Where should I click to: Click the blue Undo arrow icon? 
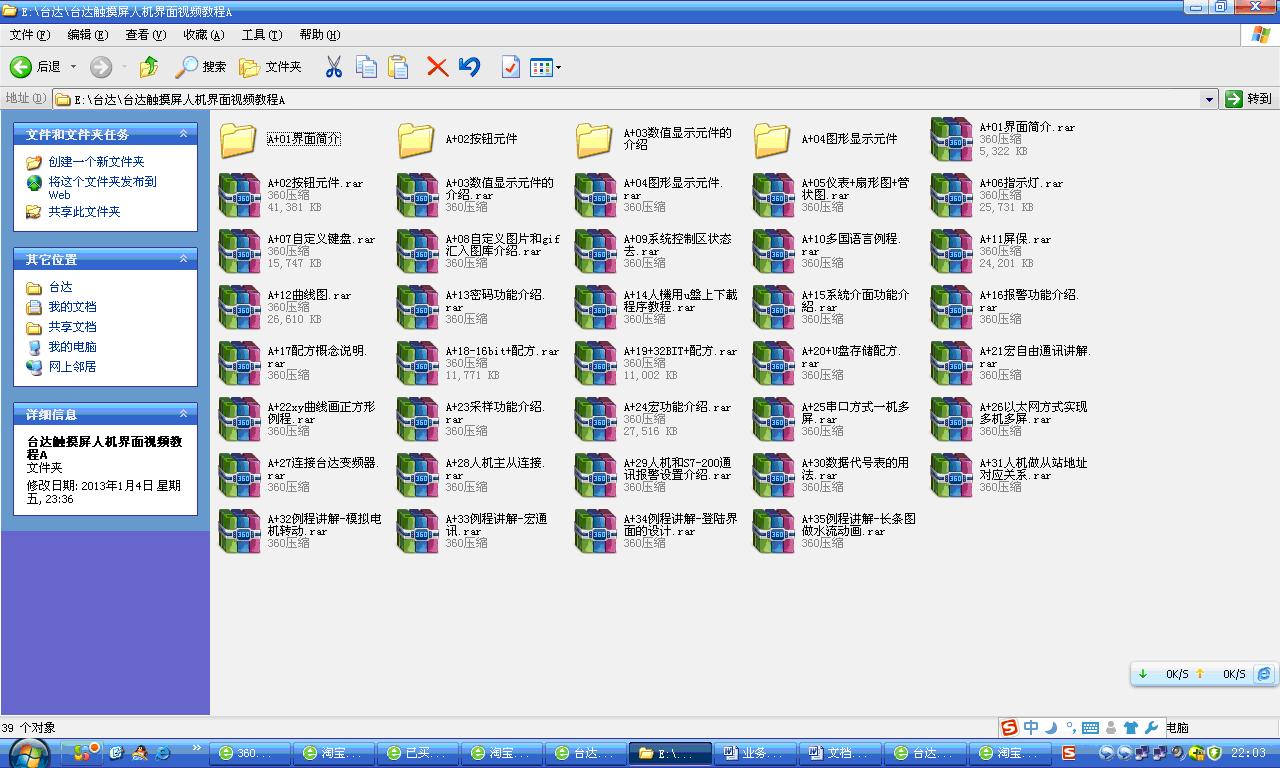pyautogui.click(x=469, y=67)
